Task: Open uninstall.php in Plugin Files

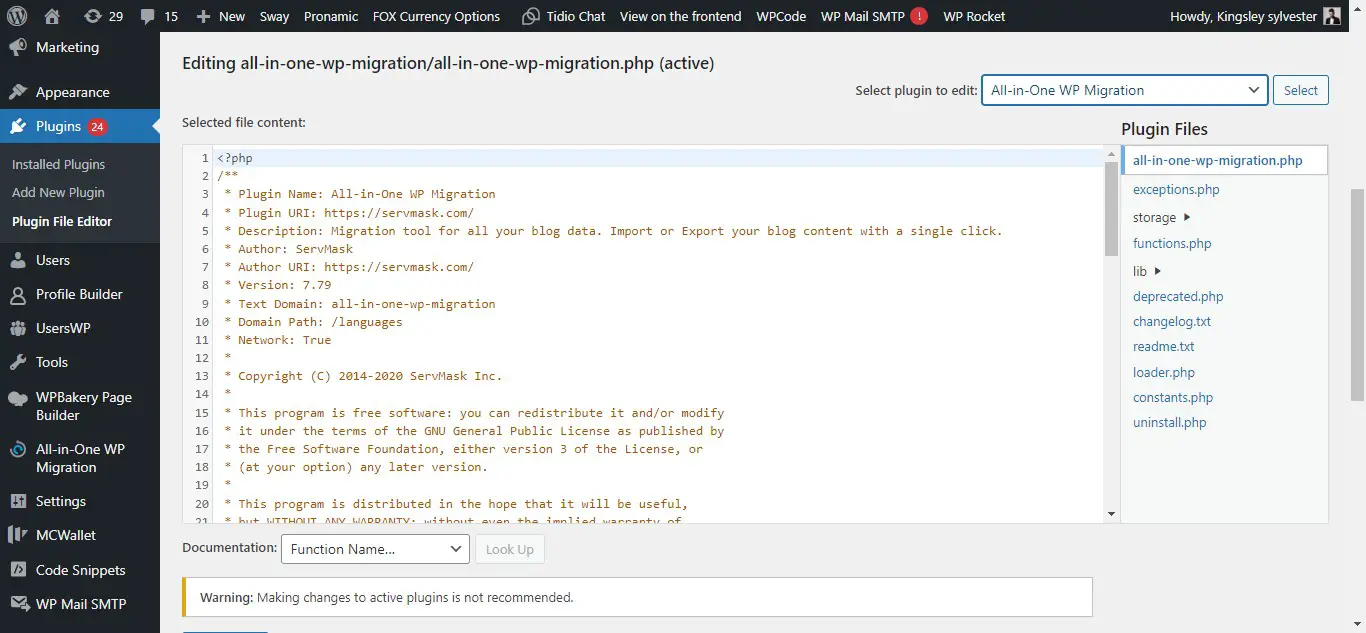Action: click(x=1170, y=422)
